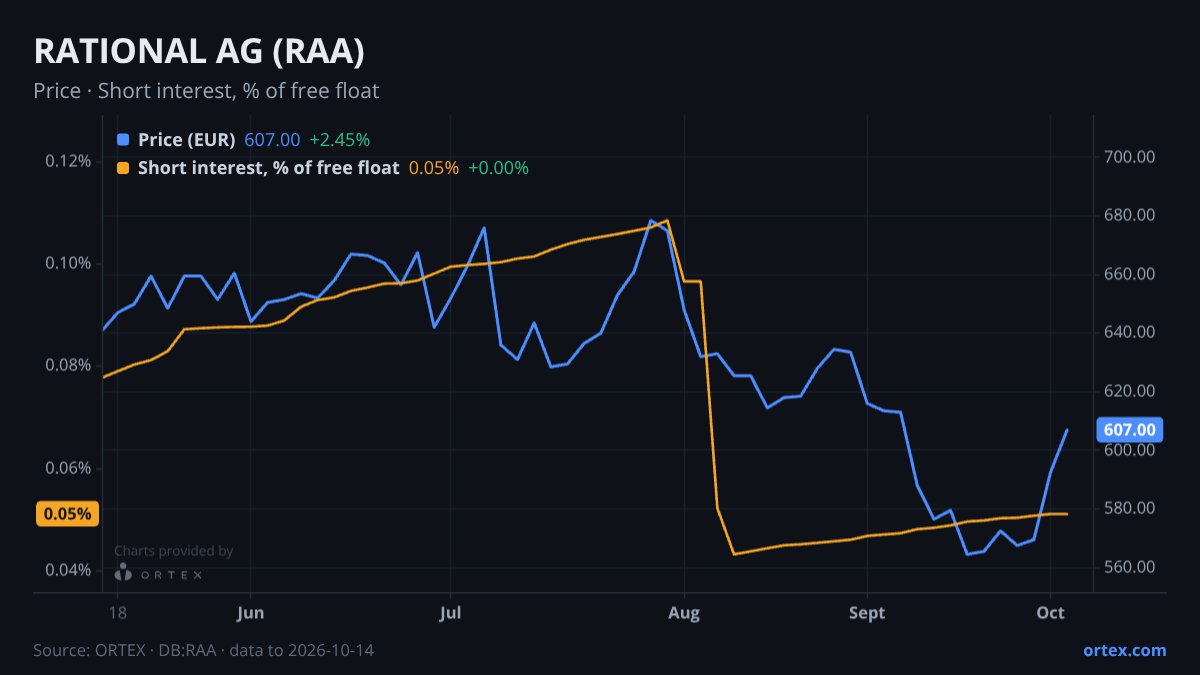Image resolution: width=1200 pixels, height=675 pixels.
Task: Click the orange 0.05% axis badge
Action: click(68, 514)
